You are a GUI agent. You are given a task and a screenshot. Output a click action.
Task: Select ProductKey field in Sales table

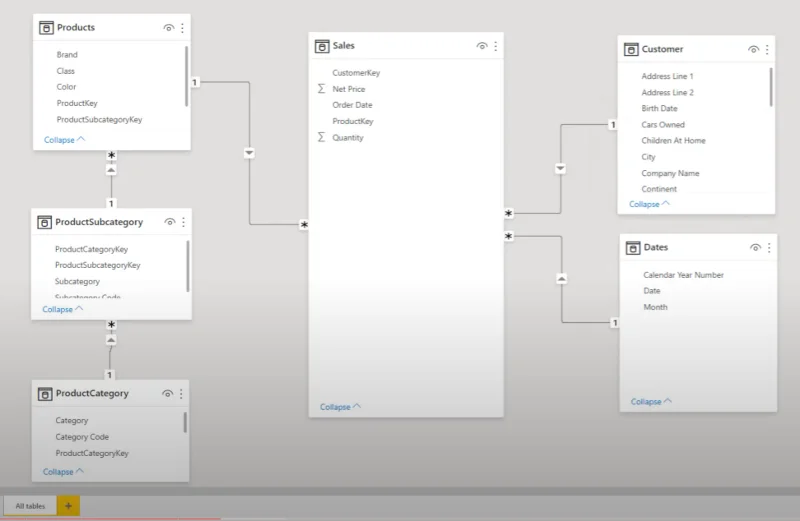pos(353,121)
